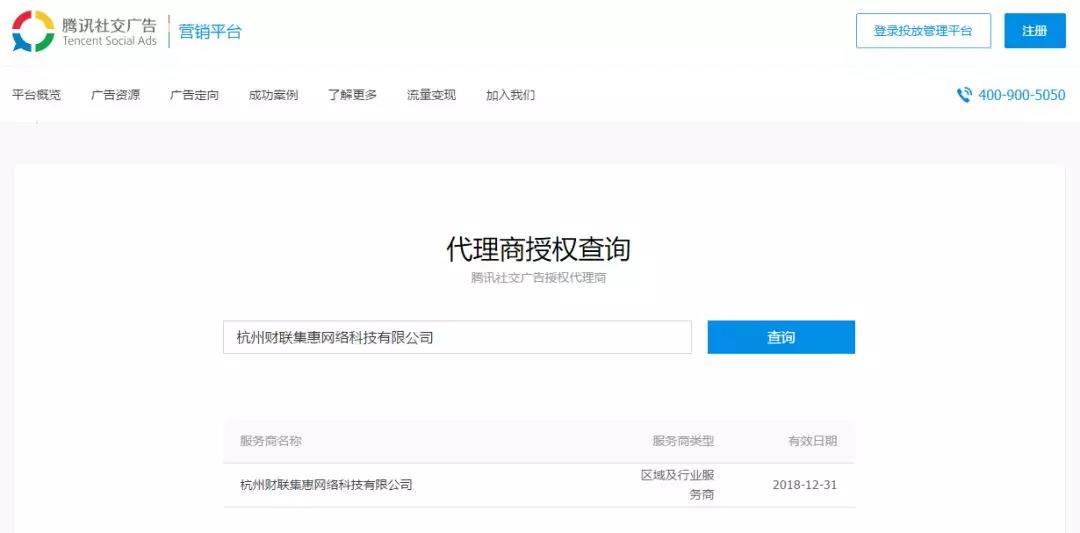Open the 加入我们 page

pos(510,95)
